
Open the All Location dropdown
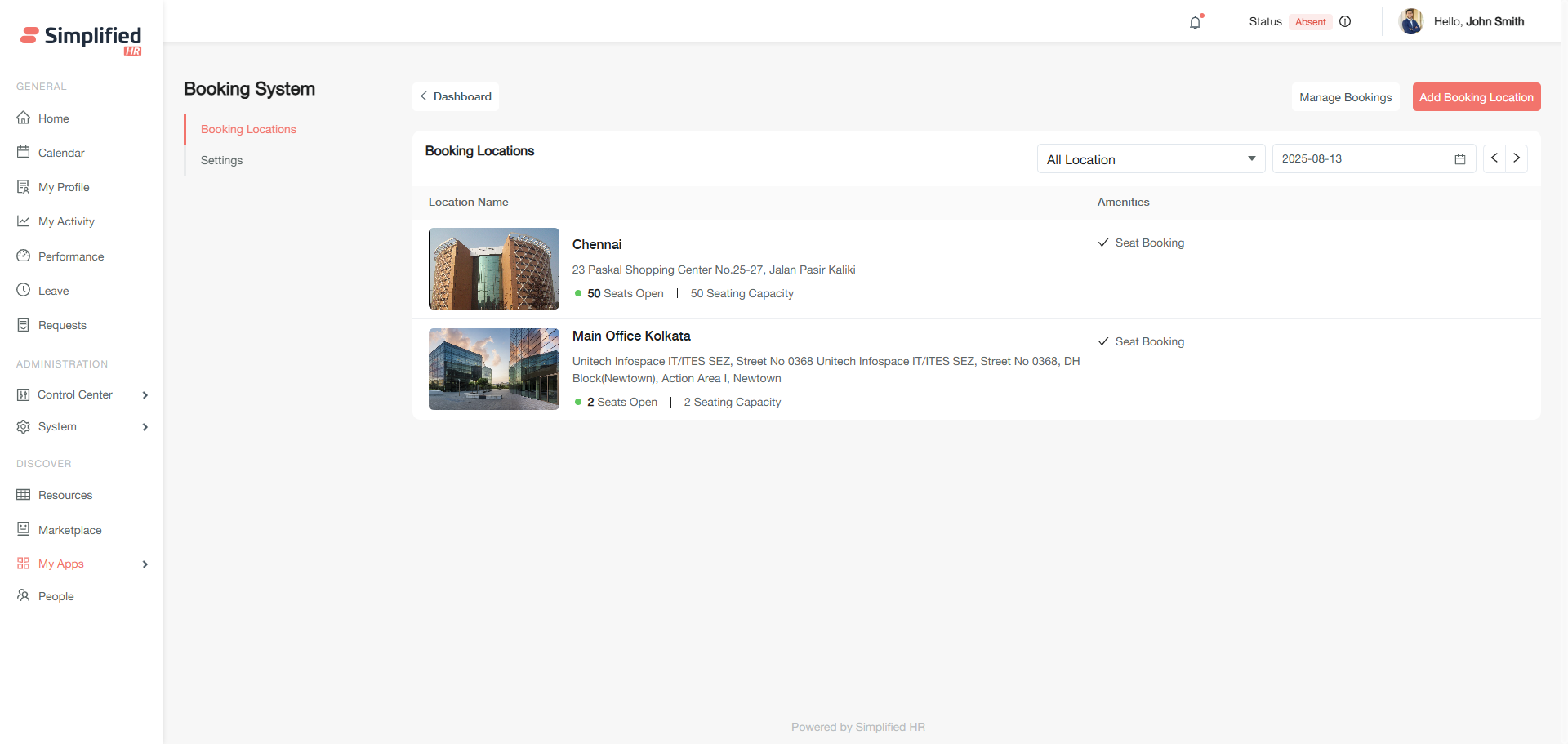click(x=1150, y=159)
